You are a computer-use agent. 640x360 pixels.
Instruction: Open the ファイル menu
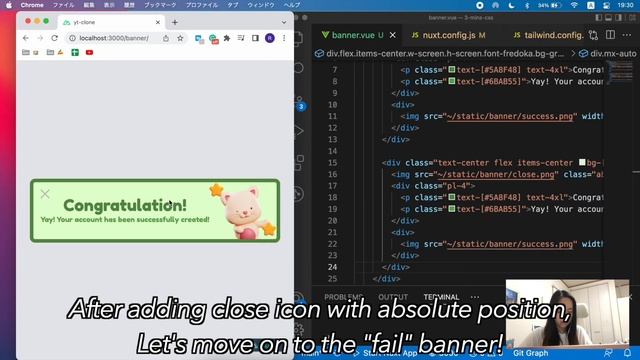[x=63, y=5]
